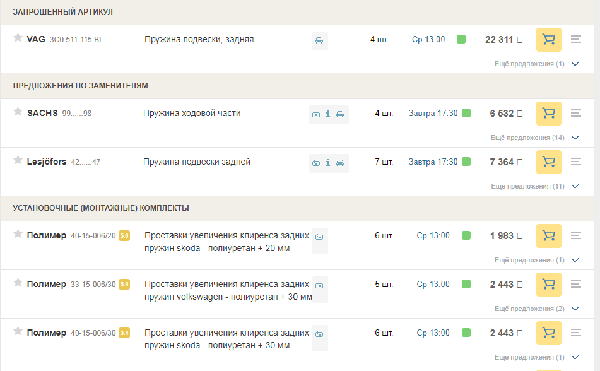Image resolution: width=600 pixels, height=371 pixels.
Task: Add VAG rear suspension spring to cart
Action: click(549, 40)
